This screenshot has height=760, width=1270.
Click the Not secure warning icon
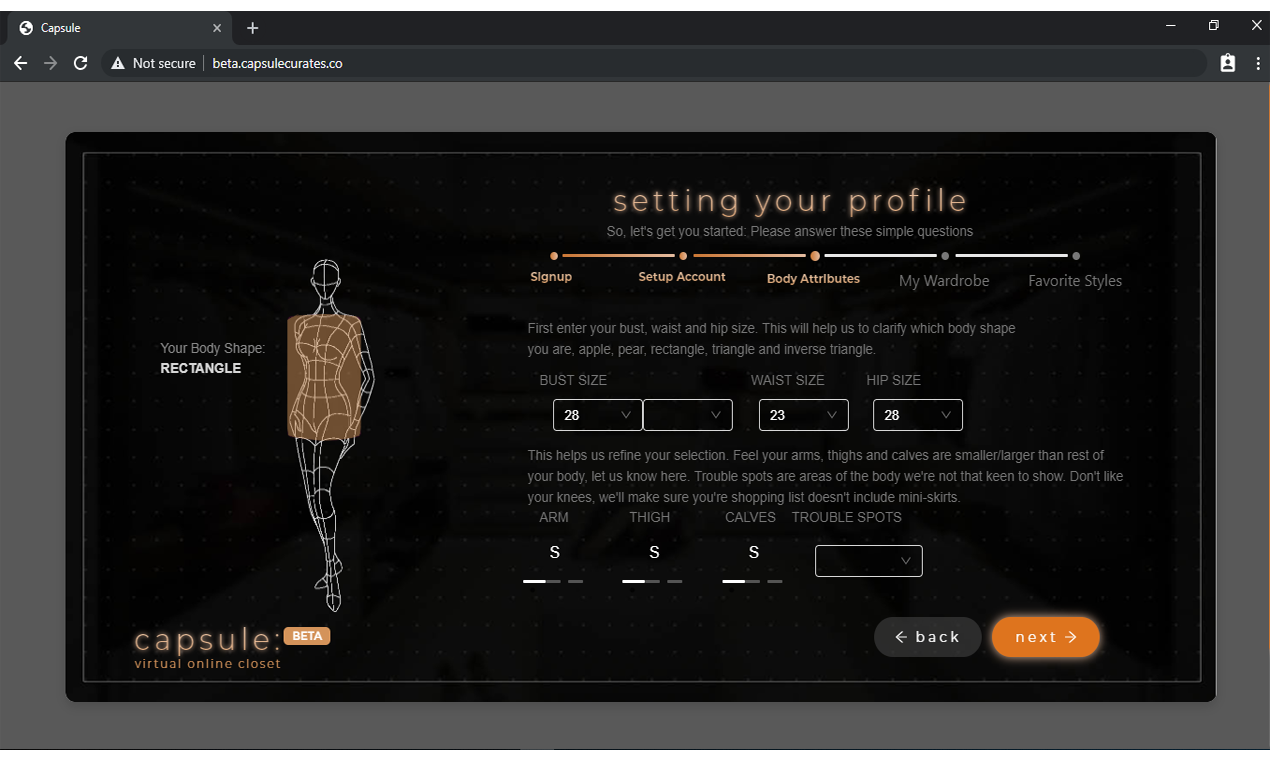[119, 63]
